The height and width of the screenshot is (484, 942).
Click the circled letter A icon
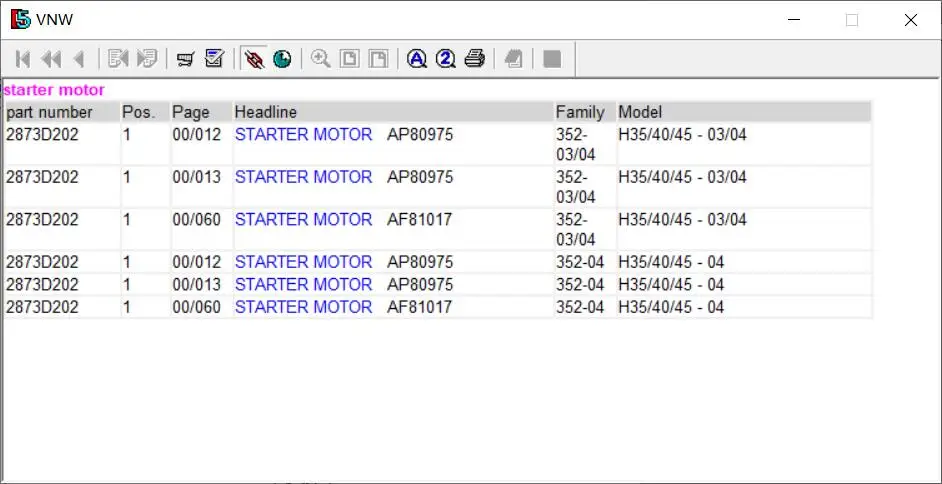tap(417, 59)
